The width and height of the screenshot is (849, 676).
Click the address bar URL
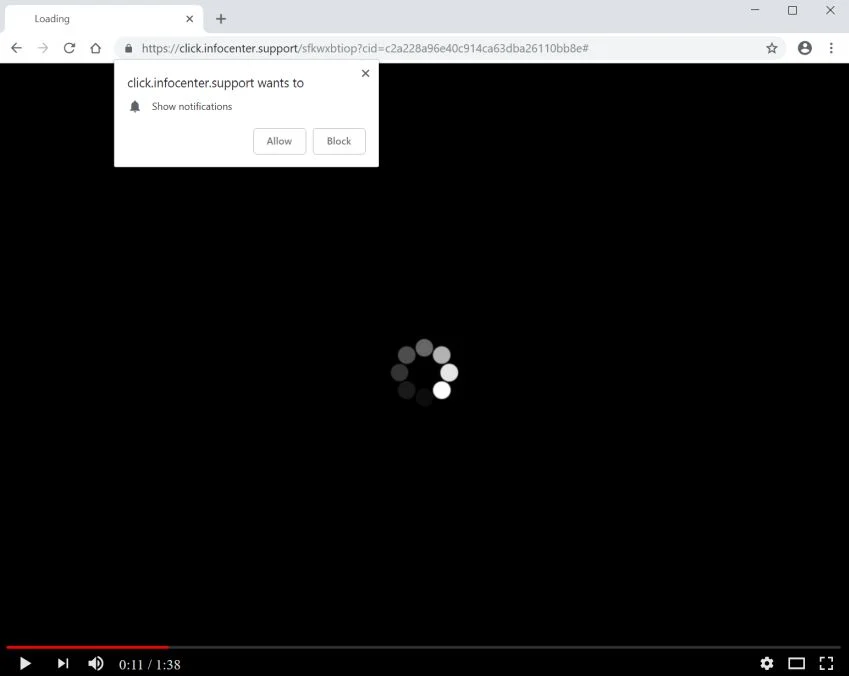pos(365,48)
